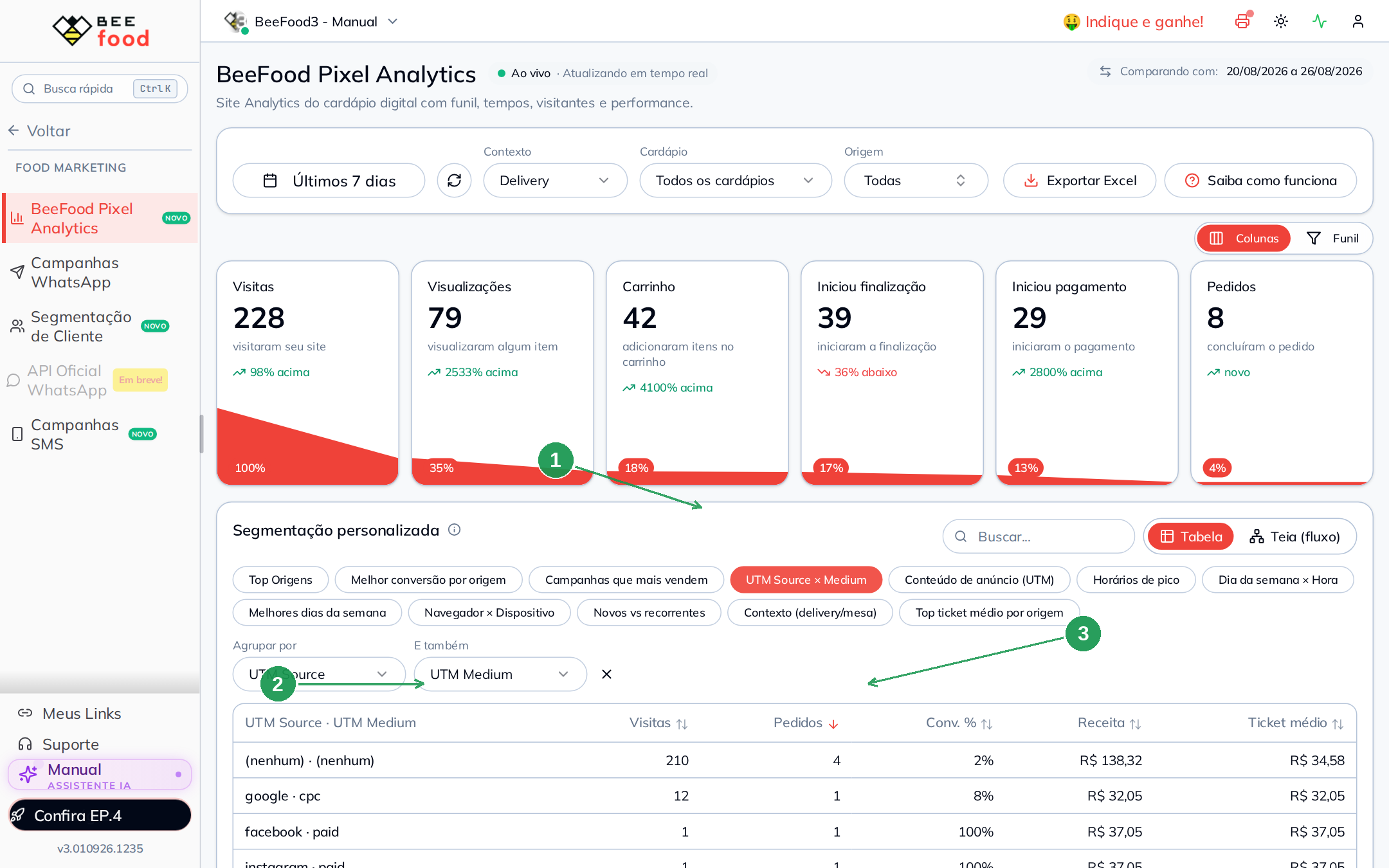The width and height of the screenshot is (1389, 868).
Task: Select the Horários de pico chip
Action: [x=1136, y=579]
